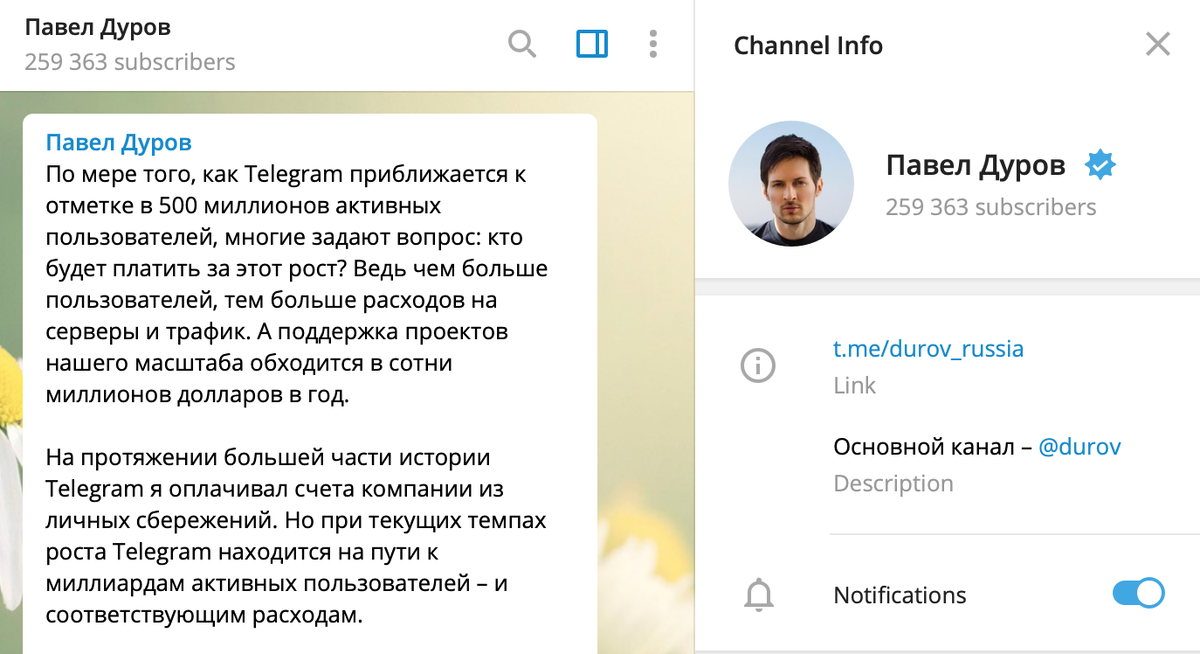The height and width of the screenshot is (654, 1200).
Task: Click the Channel Info heading
Action: (x=808, y=45)
